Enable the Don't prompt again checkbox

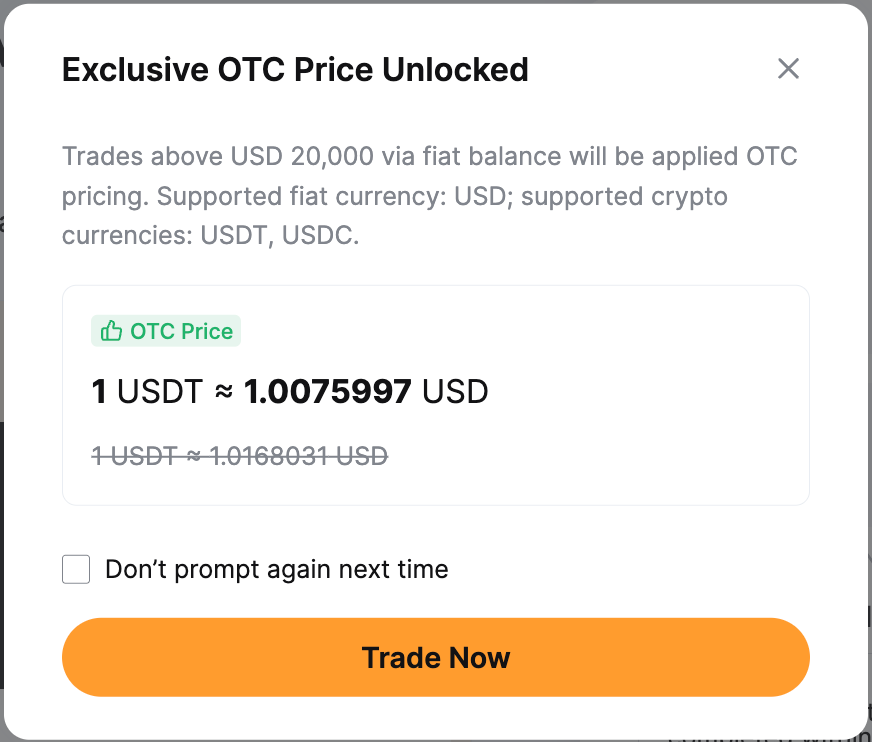(x=76, y=570)
